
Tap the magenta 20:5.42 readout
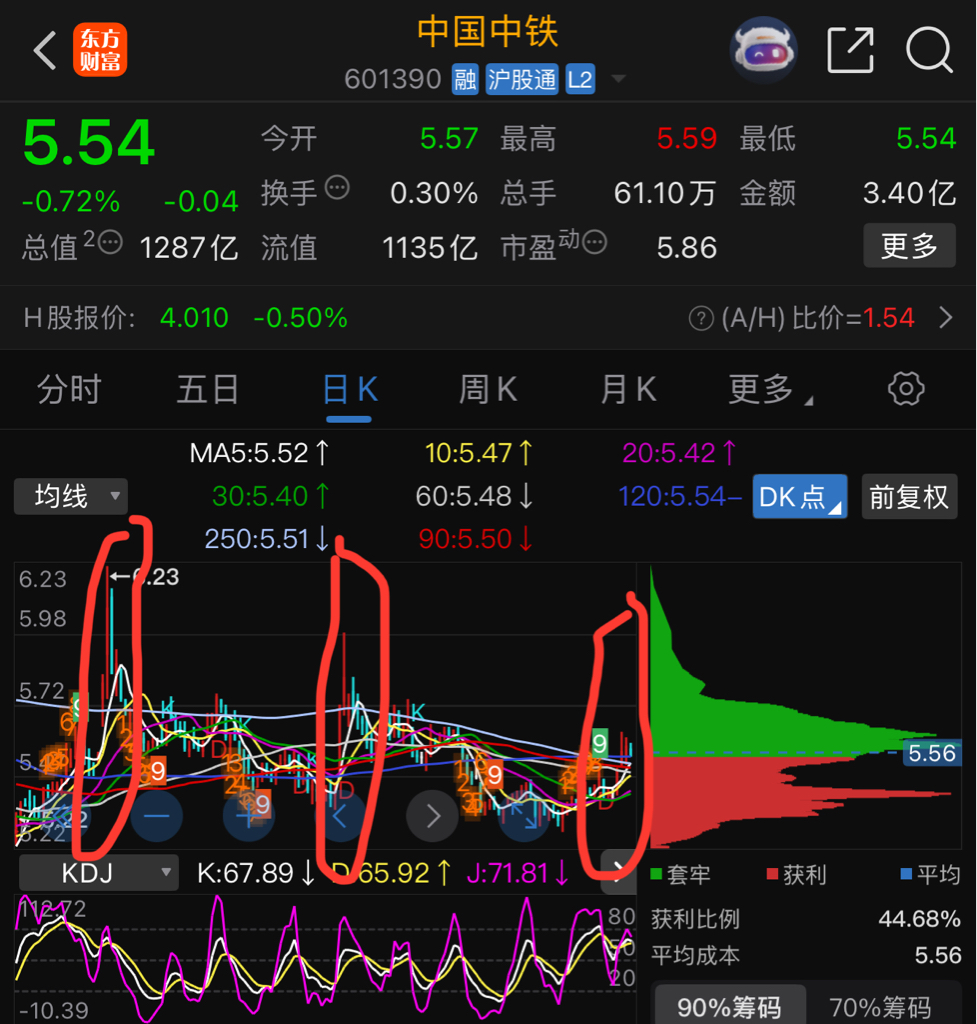coord(679,453)
